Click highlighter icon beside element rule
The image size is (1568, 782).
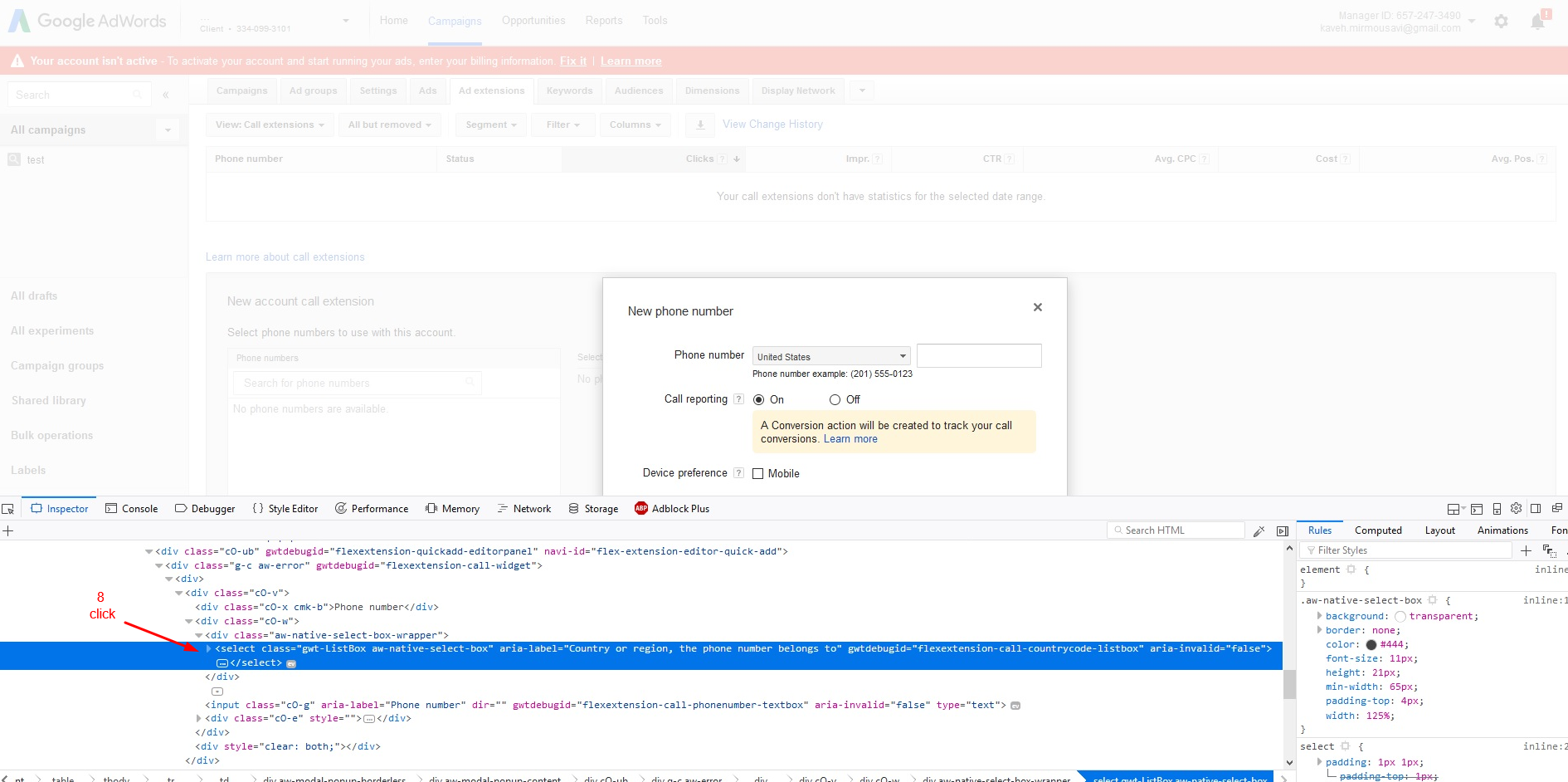(1351, 569)
